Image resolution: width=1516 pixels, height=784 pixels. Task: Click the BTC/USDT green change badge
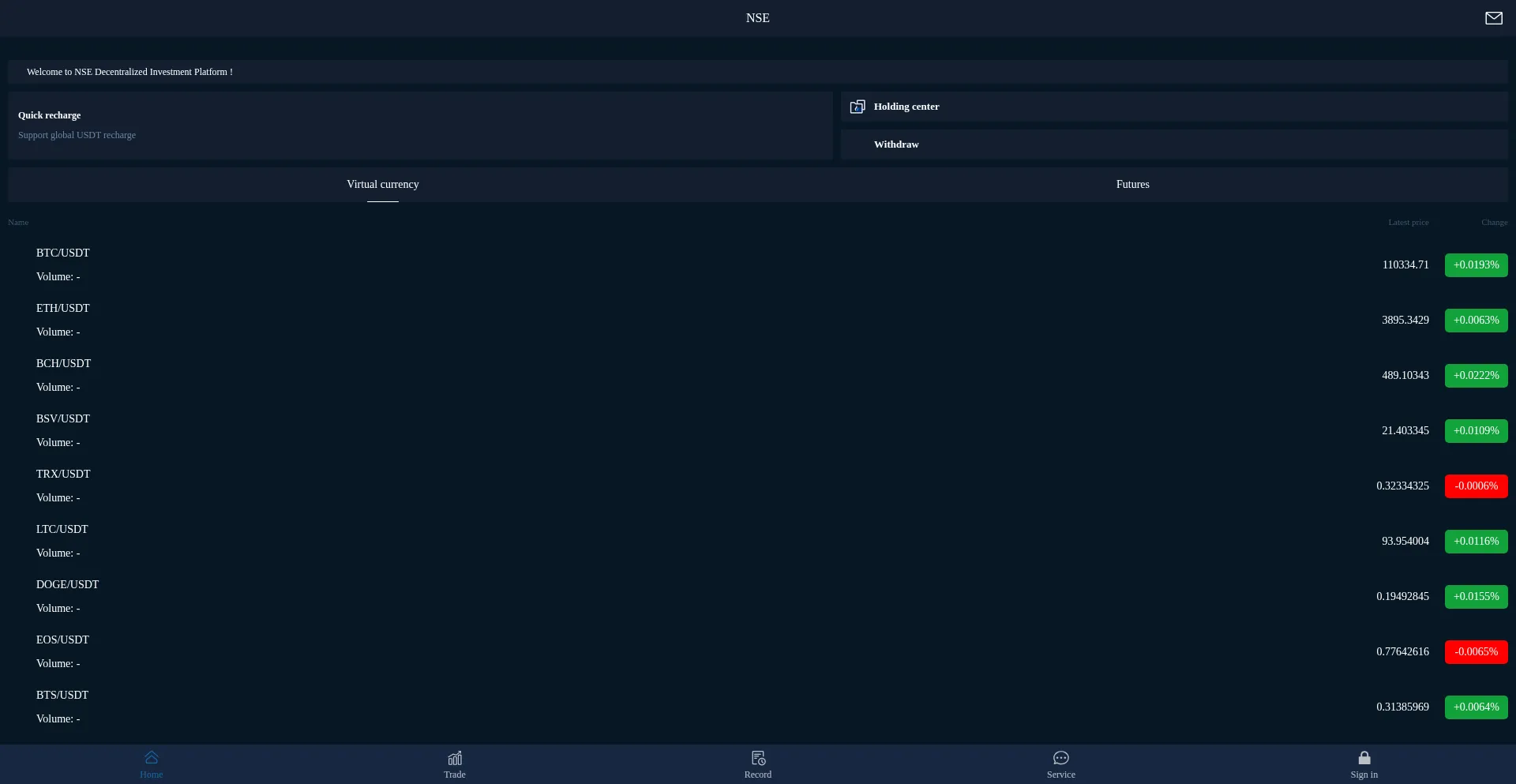pos(1476,265)
